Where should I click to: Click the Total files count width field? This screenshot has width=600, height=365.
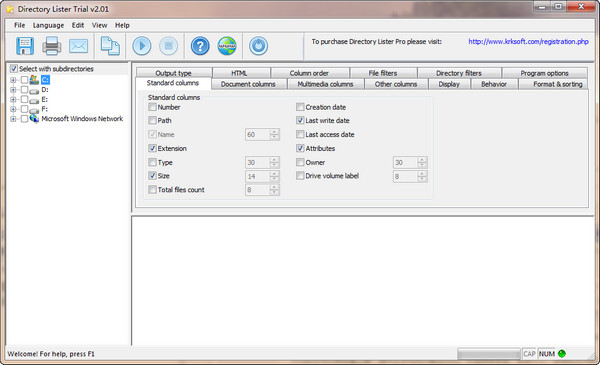(258, 190)
